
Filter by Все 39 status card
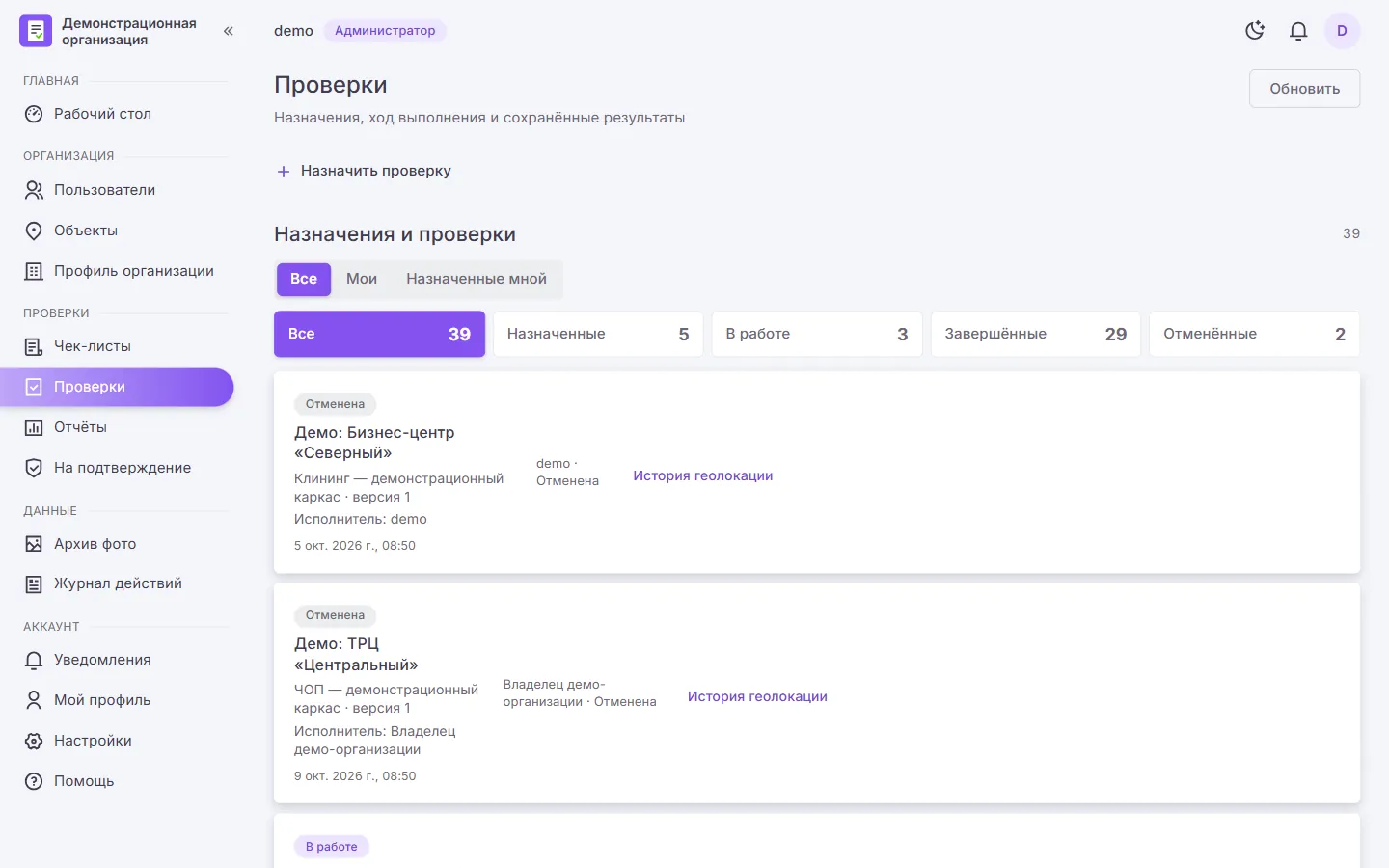[379, 334]
